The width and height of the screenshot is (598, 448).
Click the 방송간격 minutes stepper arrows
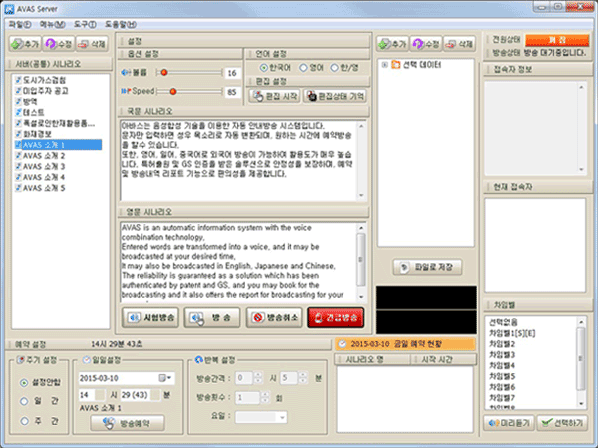pyautogui.click(x=303, y=378)
